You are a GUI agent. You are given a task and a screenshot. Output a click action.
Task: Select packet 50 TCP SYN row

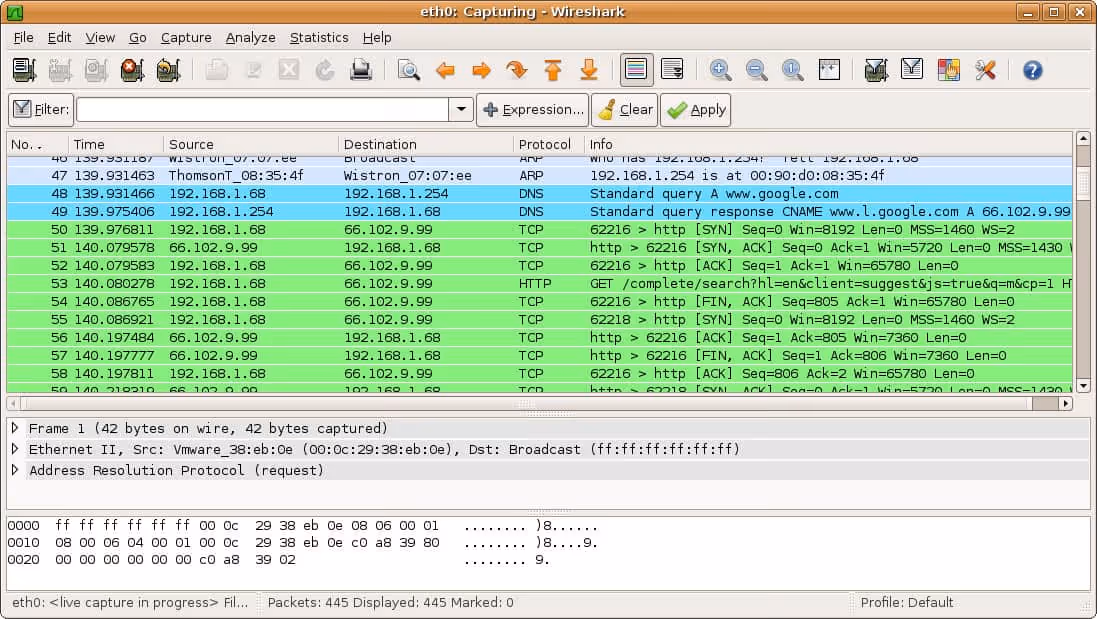[539, 229]
